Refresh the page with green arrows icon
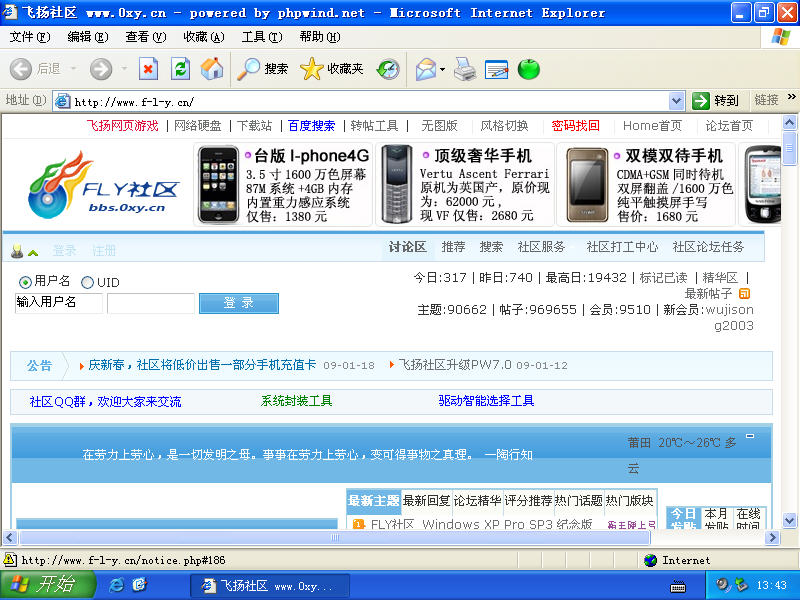Viewport: 800px width, 600px height. tap(181, 69)
